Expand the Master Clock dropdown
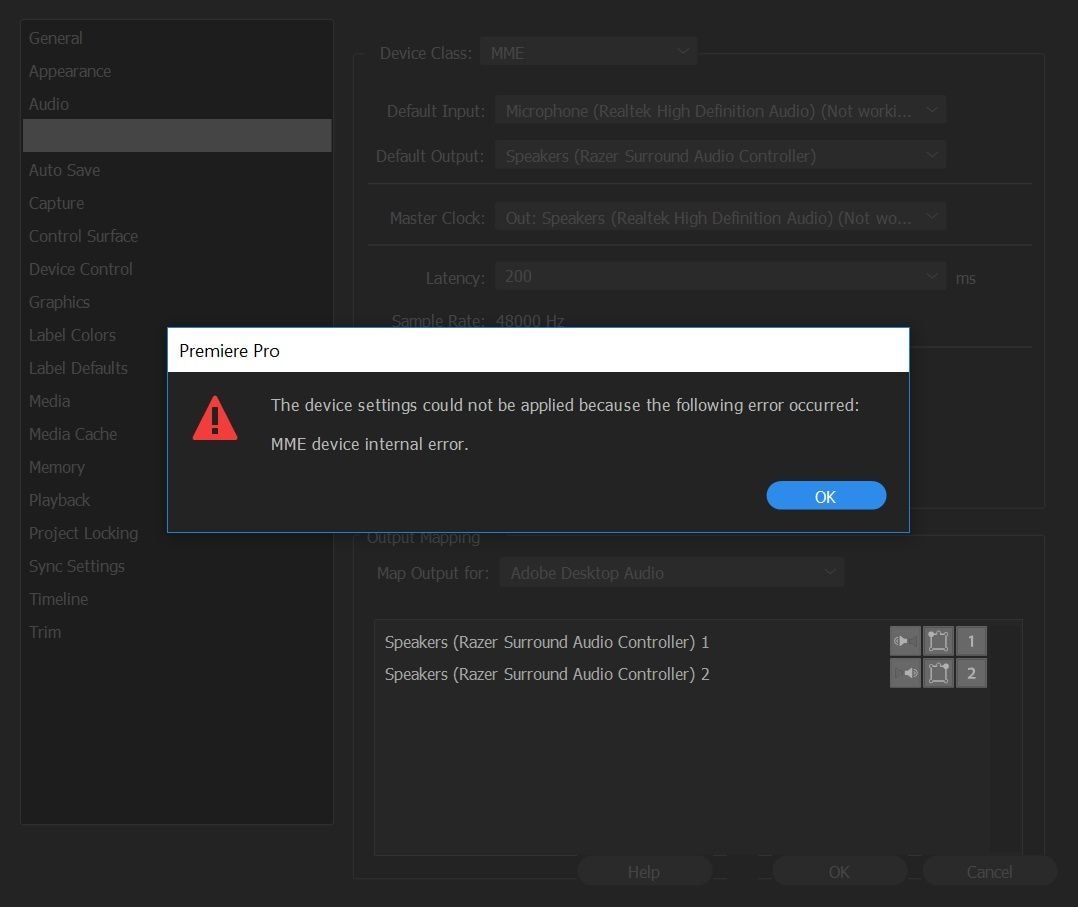The width and height of the screenshot is (1078, 907). click(720, 217)
